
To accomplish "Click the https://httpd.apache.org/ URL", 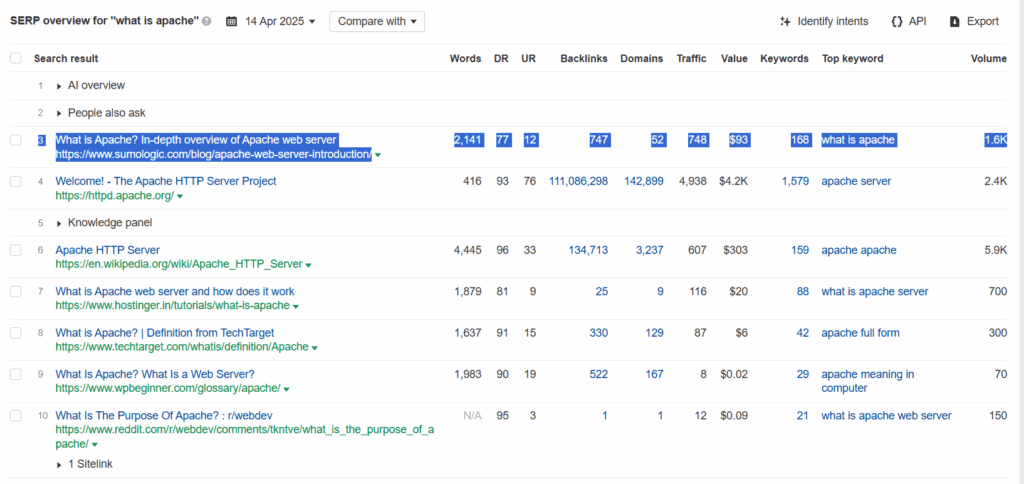I will tap(115, 196).
